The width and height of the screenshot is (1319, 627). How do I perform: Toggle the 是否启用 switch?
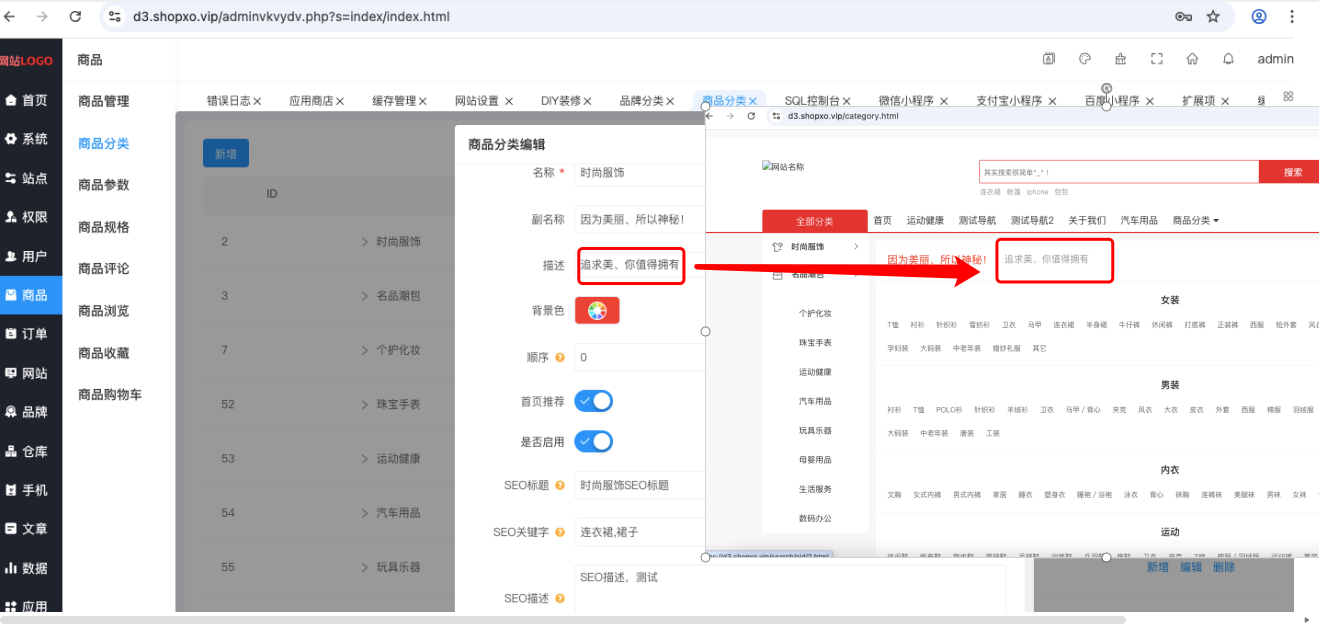coord(594,441)
